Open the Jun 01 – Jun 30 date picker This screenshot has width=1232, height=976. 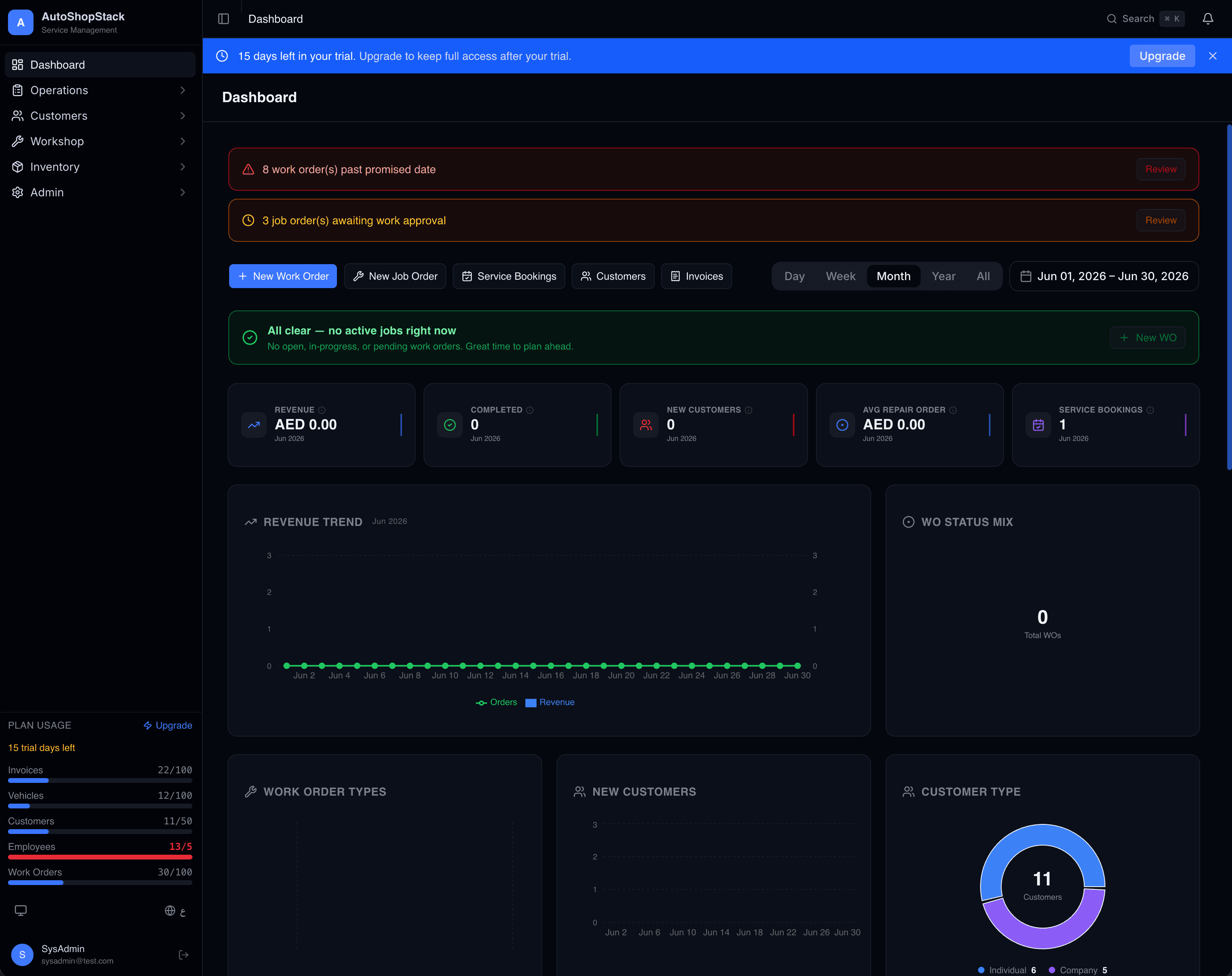click(x=1103, y=277)
